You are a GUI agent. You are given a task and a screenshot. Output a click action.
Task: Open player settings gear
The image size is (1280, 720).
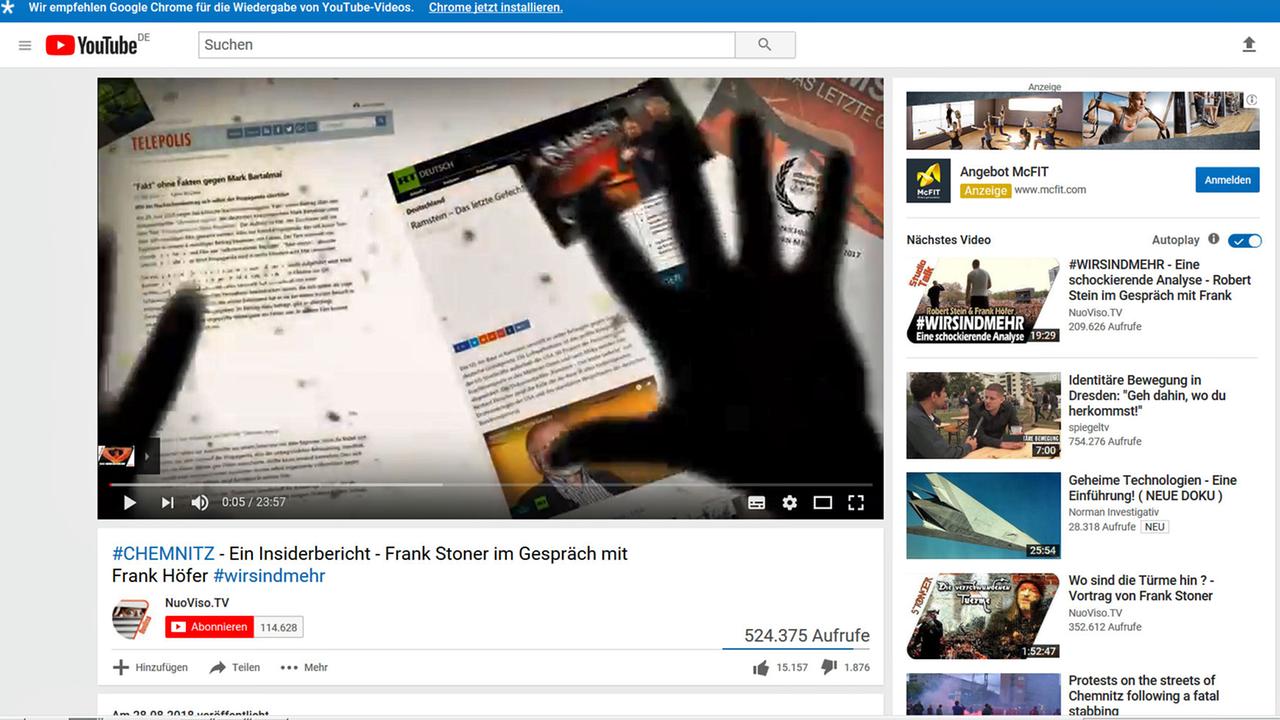tap(790, 502)
